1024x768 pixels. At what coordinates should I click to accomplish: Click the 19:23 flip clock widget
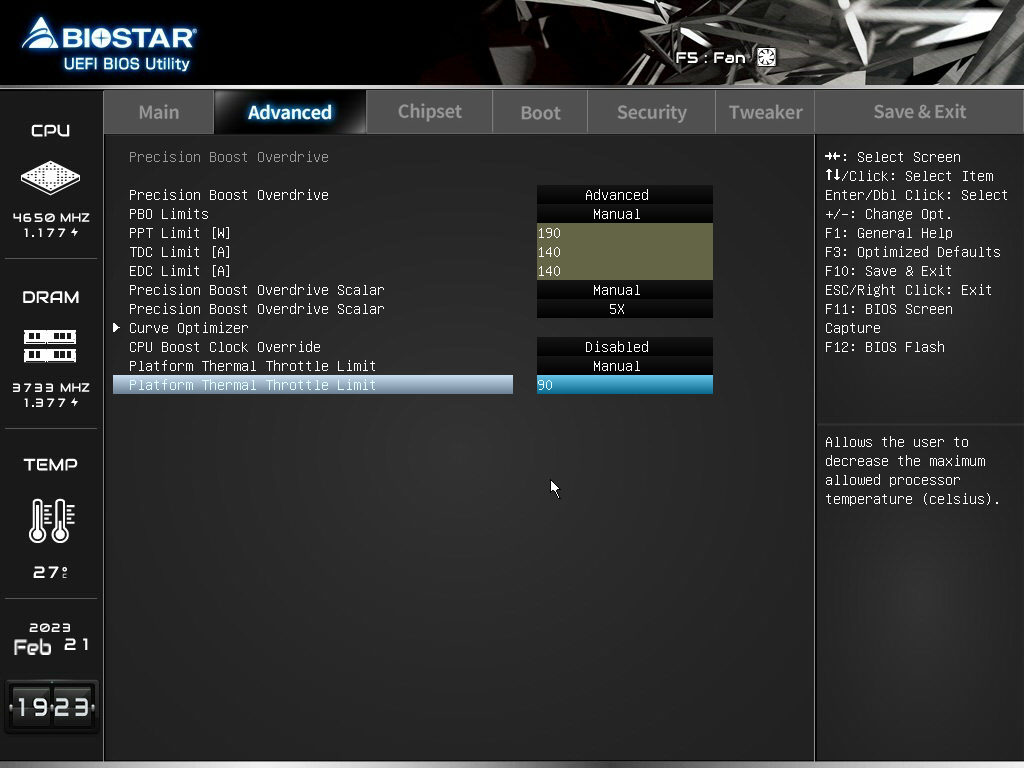52,707
